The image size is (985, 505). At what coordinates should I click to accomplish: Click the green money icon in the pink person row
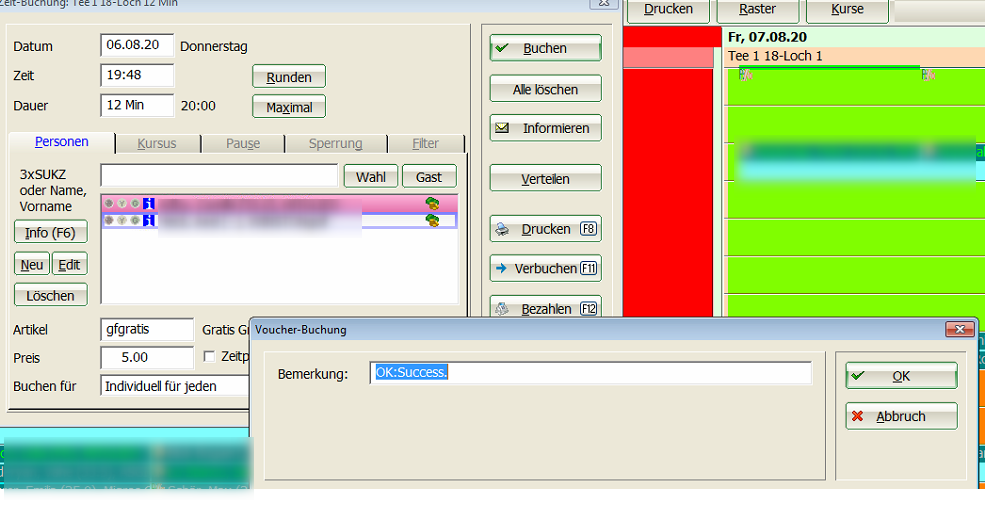[x=432, y=204]
